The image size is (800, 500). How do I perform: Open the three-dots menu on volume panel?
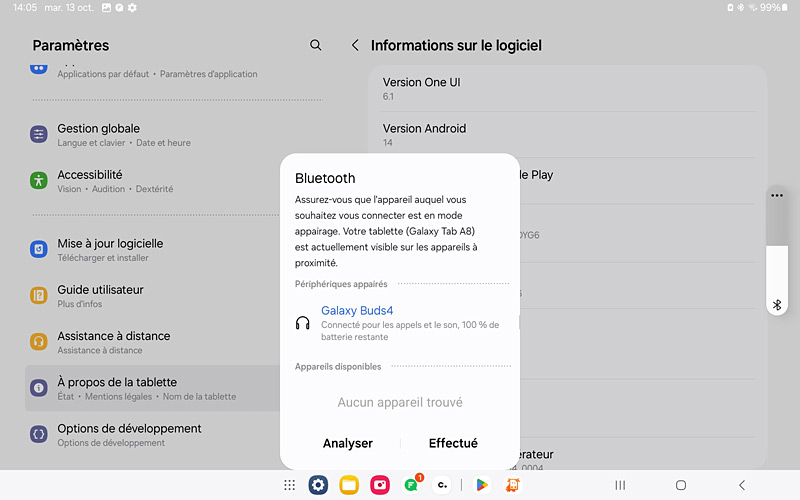777,195
